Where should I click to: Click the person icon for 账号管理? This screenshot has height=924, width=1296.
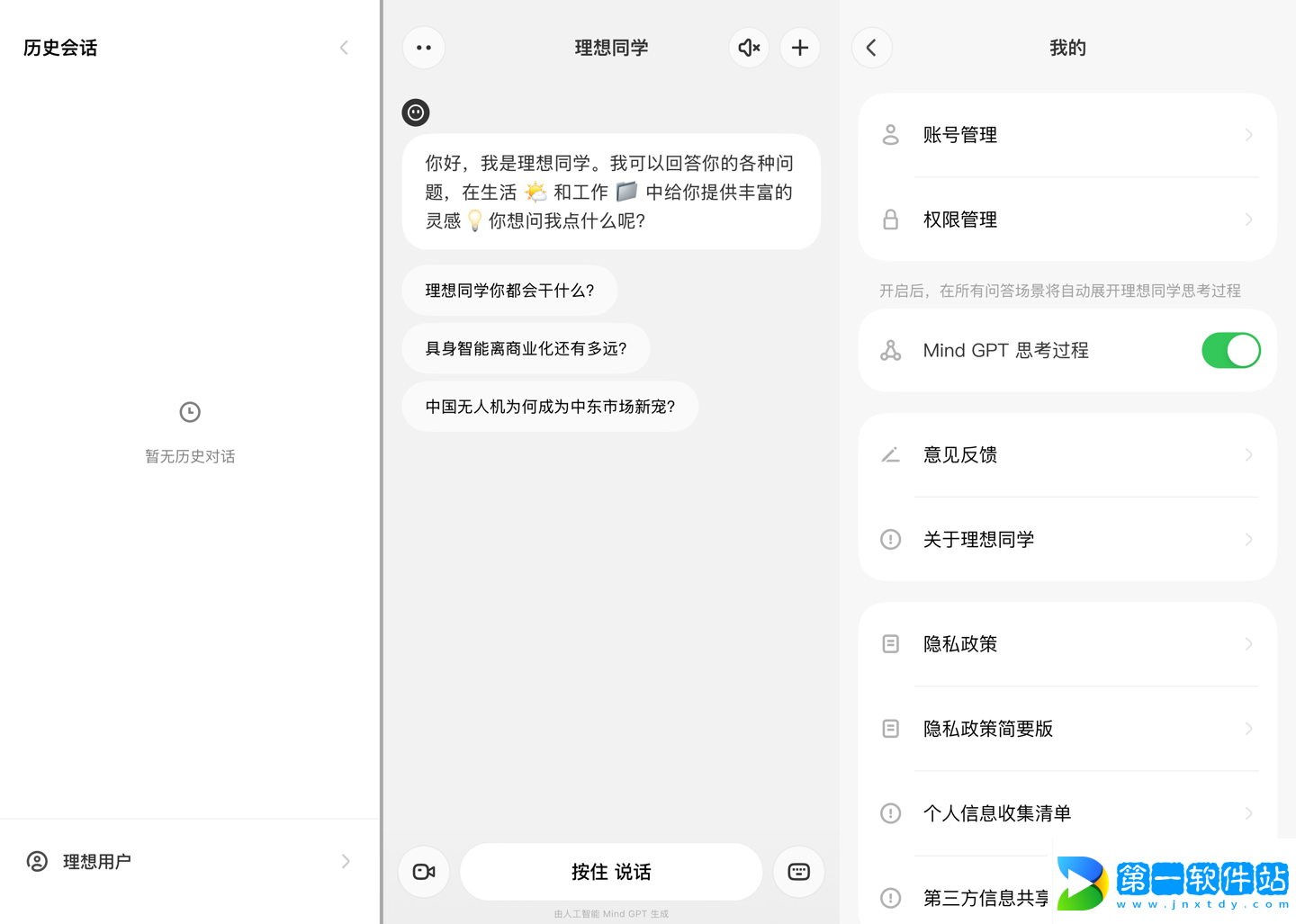click(890, 135)
